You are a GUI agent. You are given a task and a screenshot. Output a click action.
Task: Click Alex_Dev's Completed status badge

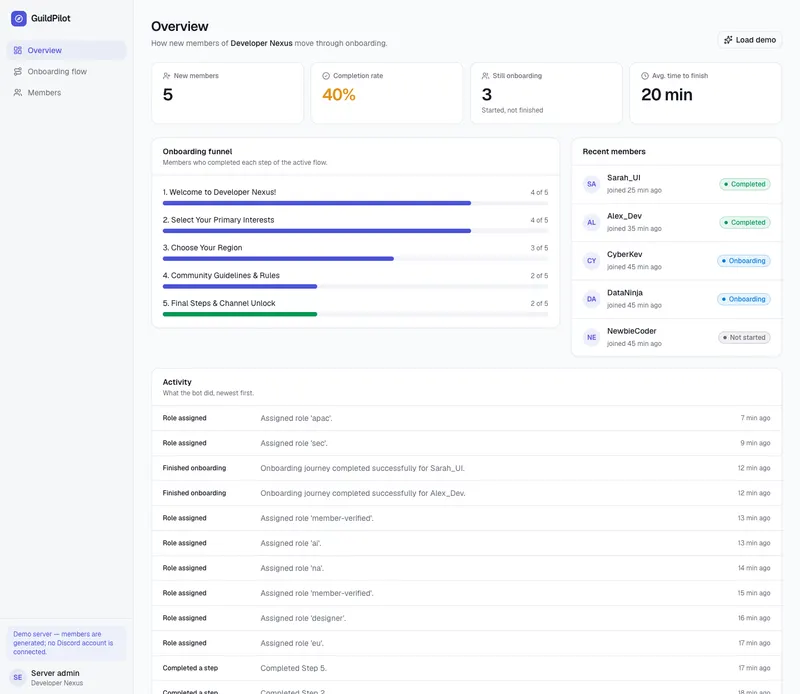(745, 222)
